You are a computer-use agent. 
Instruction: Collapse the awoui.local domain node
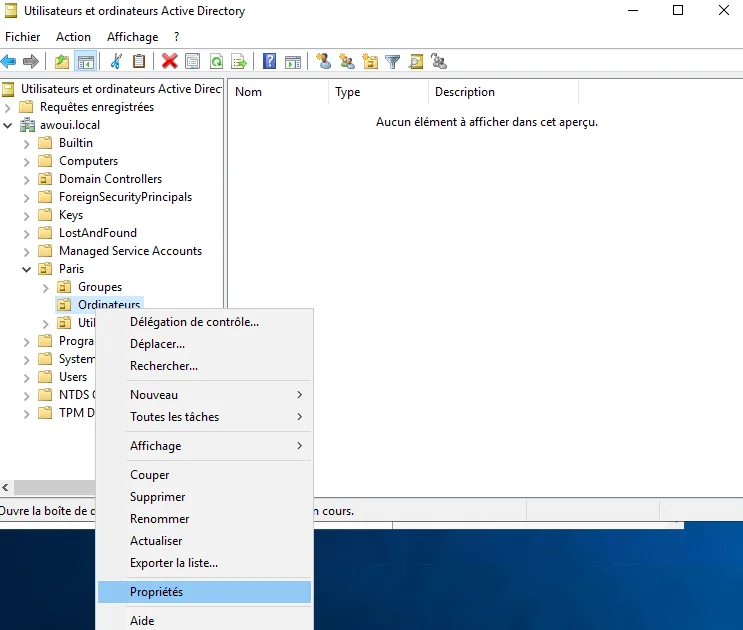tap(8, 126)
